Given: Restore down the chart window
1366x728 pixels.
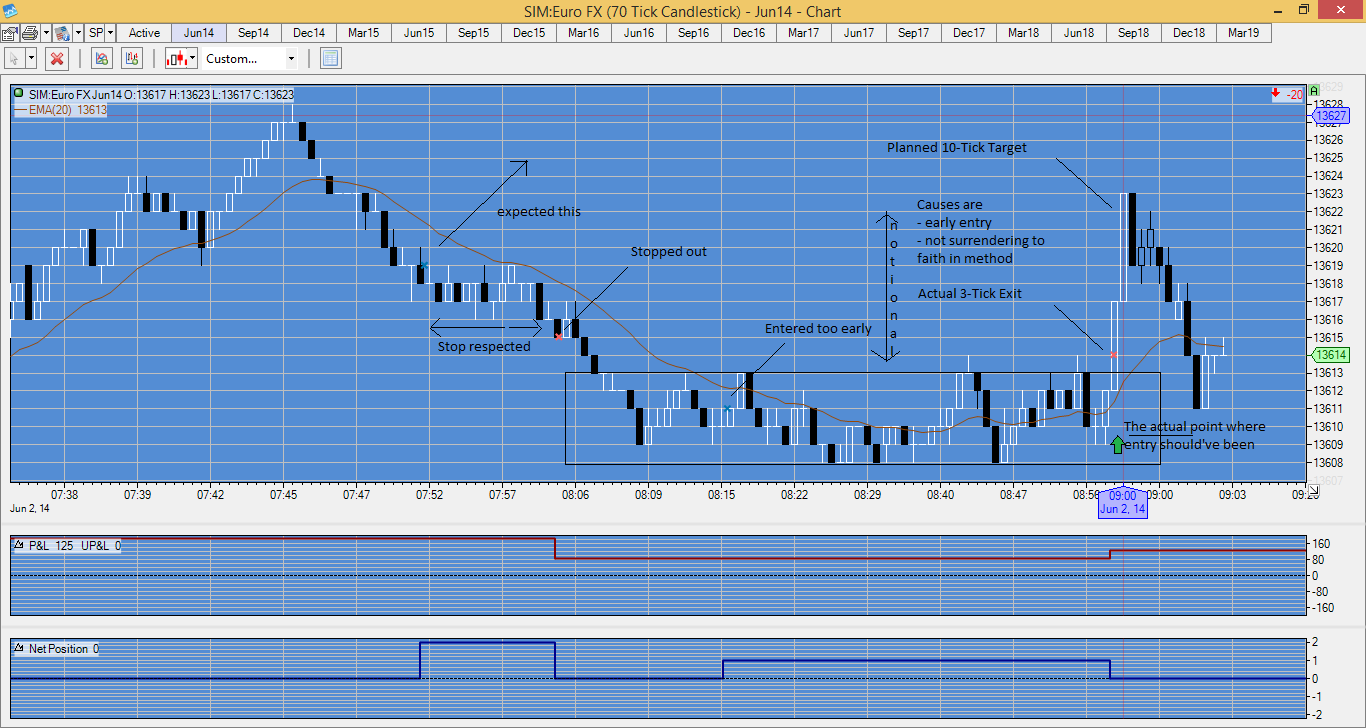Looking at the screenshot, I should pyautogui.click(x=1303, y=11).
